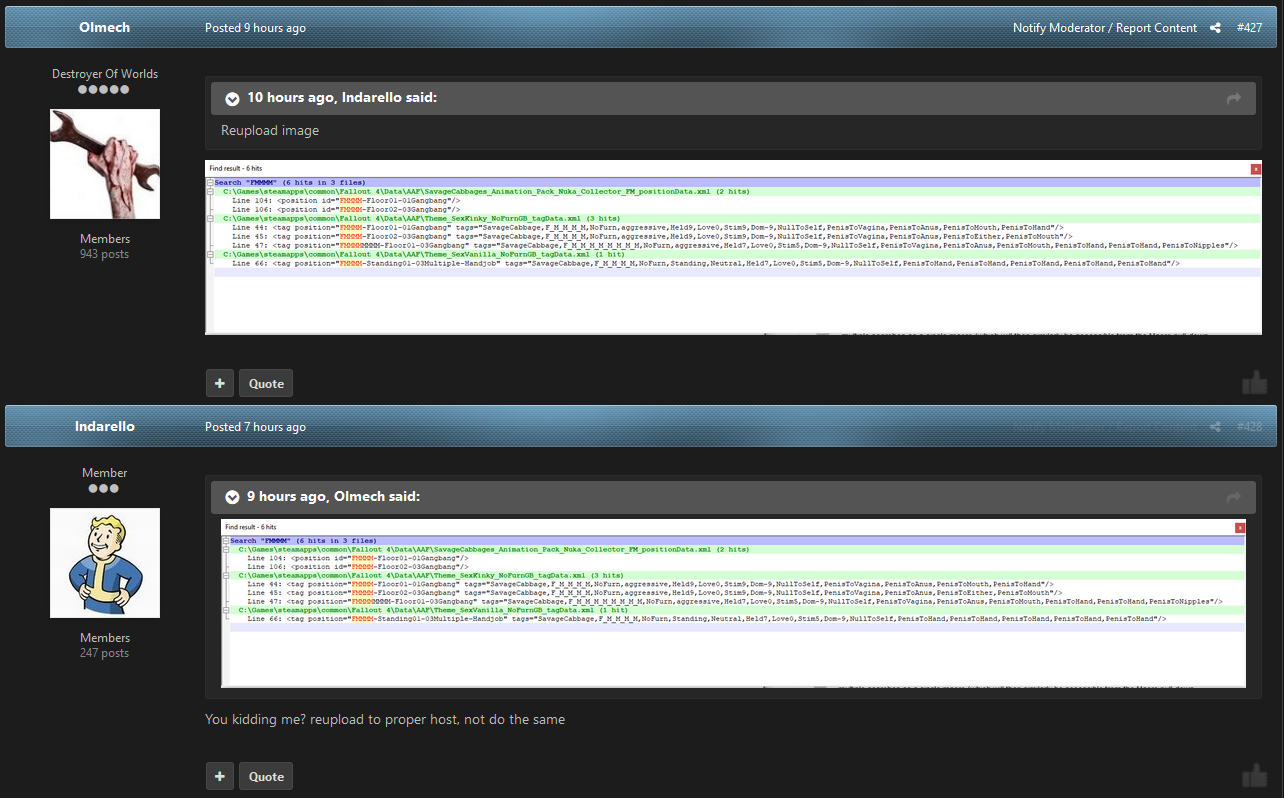MultiQuote Indarello's post with plus button

(x=220, y=776)
